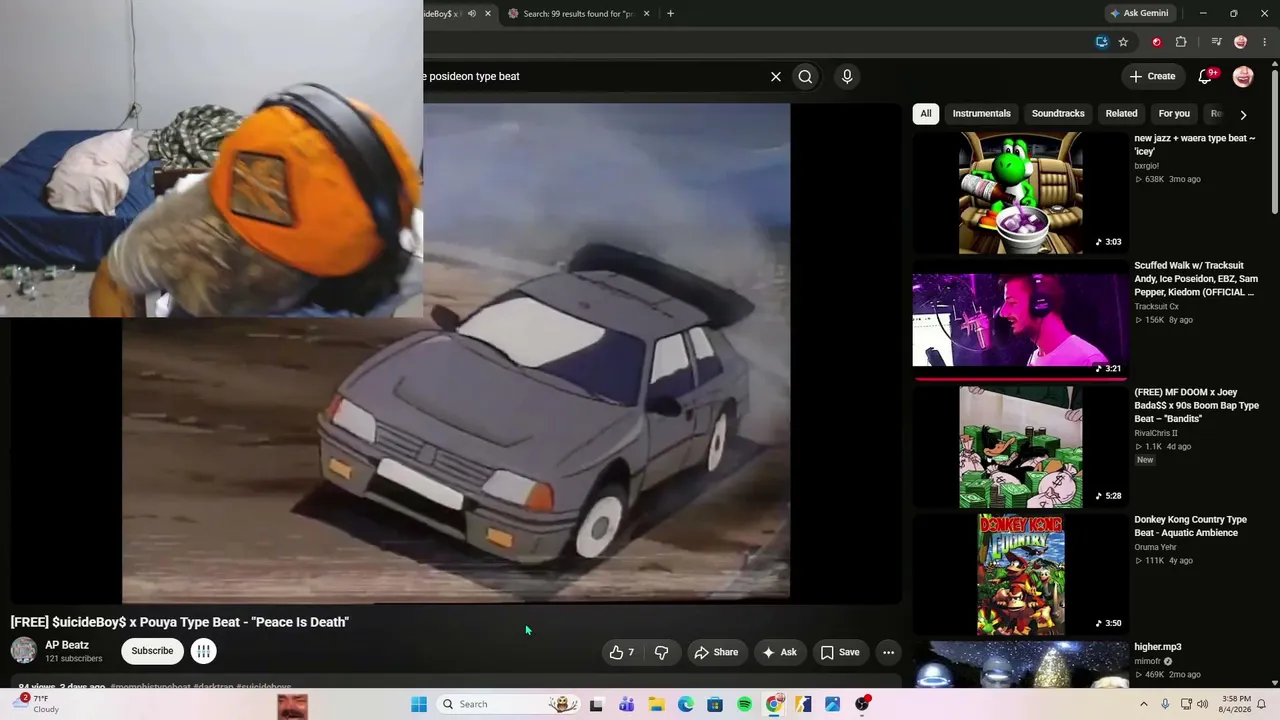
Task: Open the YouTube account avatar menu
Action: [1243, 76]
